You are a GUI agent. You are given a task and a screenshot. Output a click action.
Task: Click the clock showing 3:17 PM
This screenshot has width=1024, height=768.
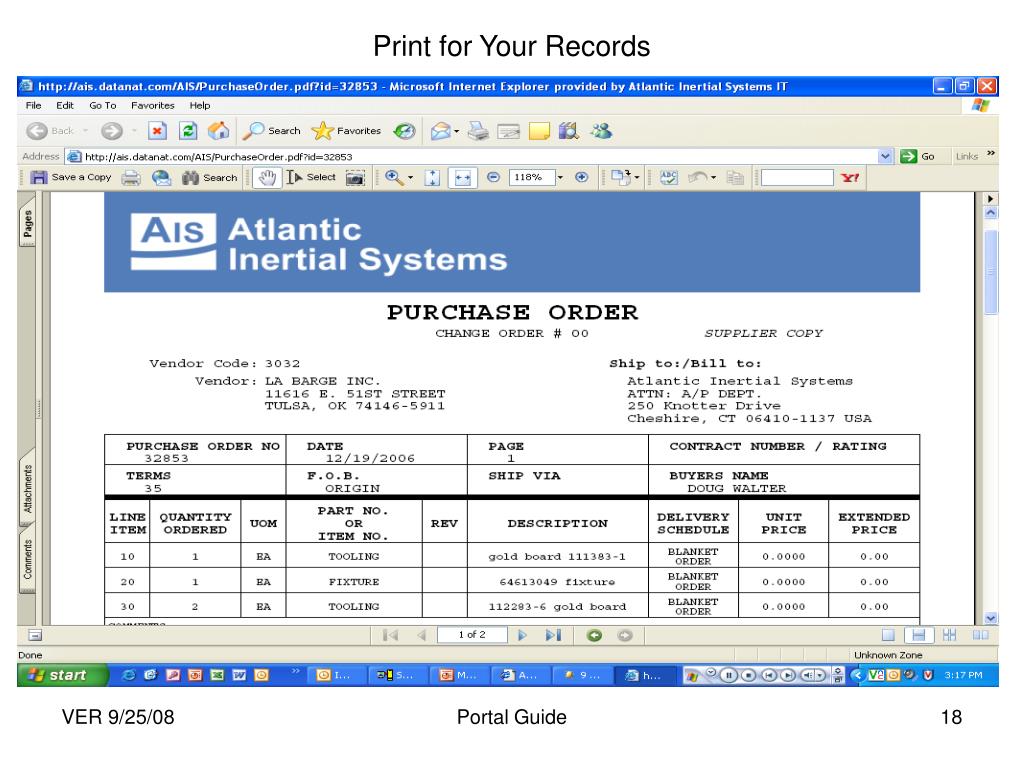pyautogui.click(x=963, y=675)
